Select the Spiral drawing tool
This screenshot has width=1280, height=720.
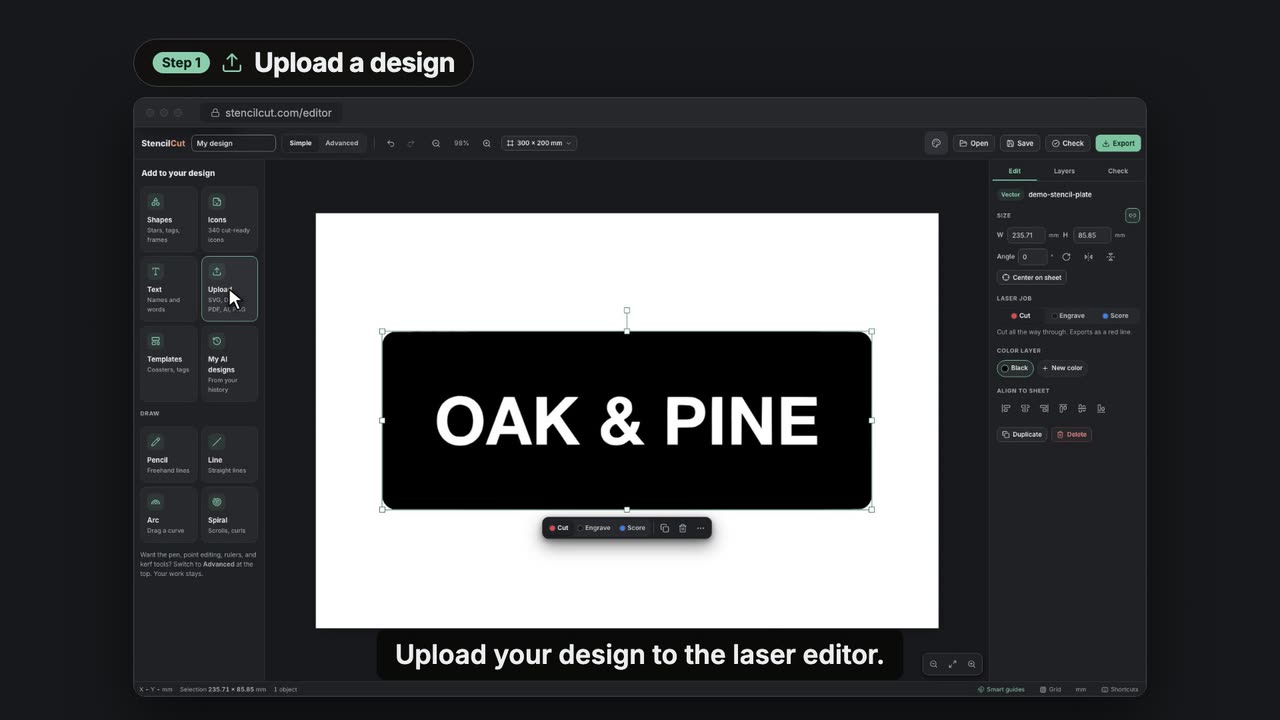230,514
